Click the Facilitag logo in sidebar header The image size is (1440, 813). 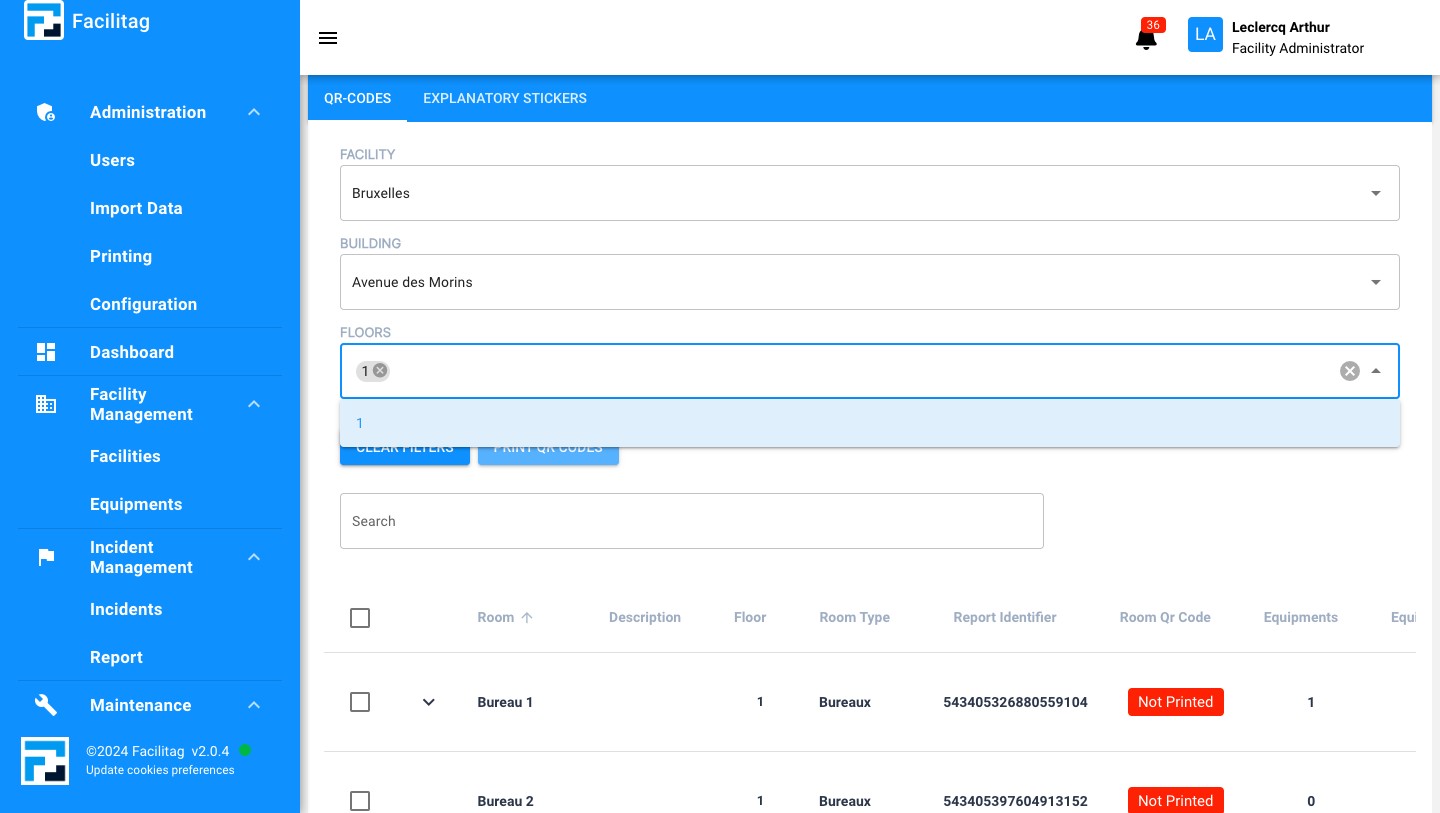coord(44,21)
